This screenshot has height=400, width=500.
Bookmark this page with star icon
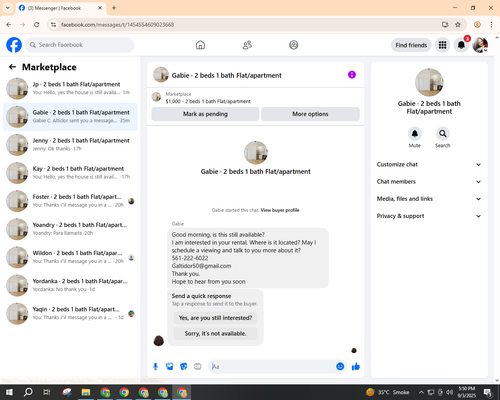(458, 25)
